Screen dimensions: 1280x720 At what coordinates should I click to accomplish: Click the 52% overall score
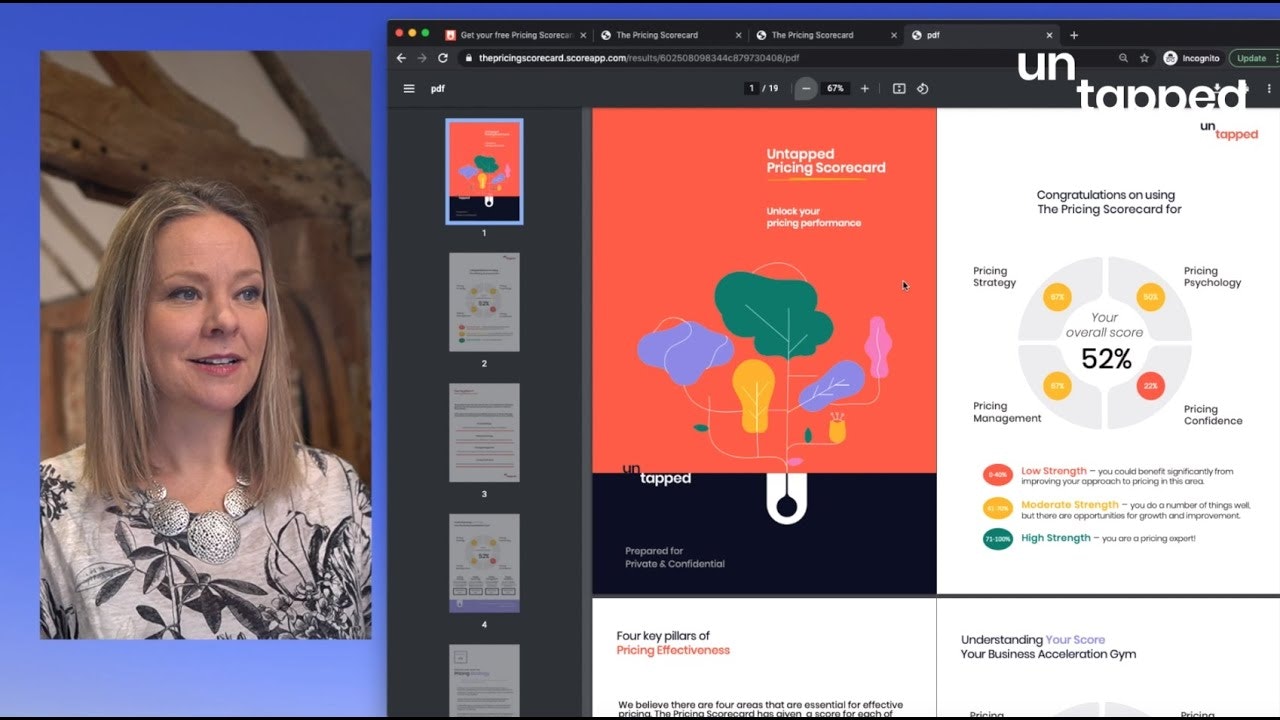1106,358
